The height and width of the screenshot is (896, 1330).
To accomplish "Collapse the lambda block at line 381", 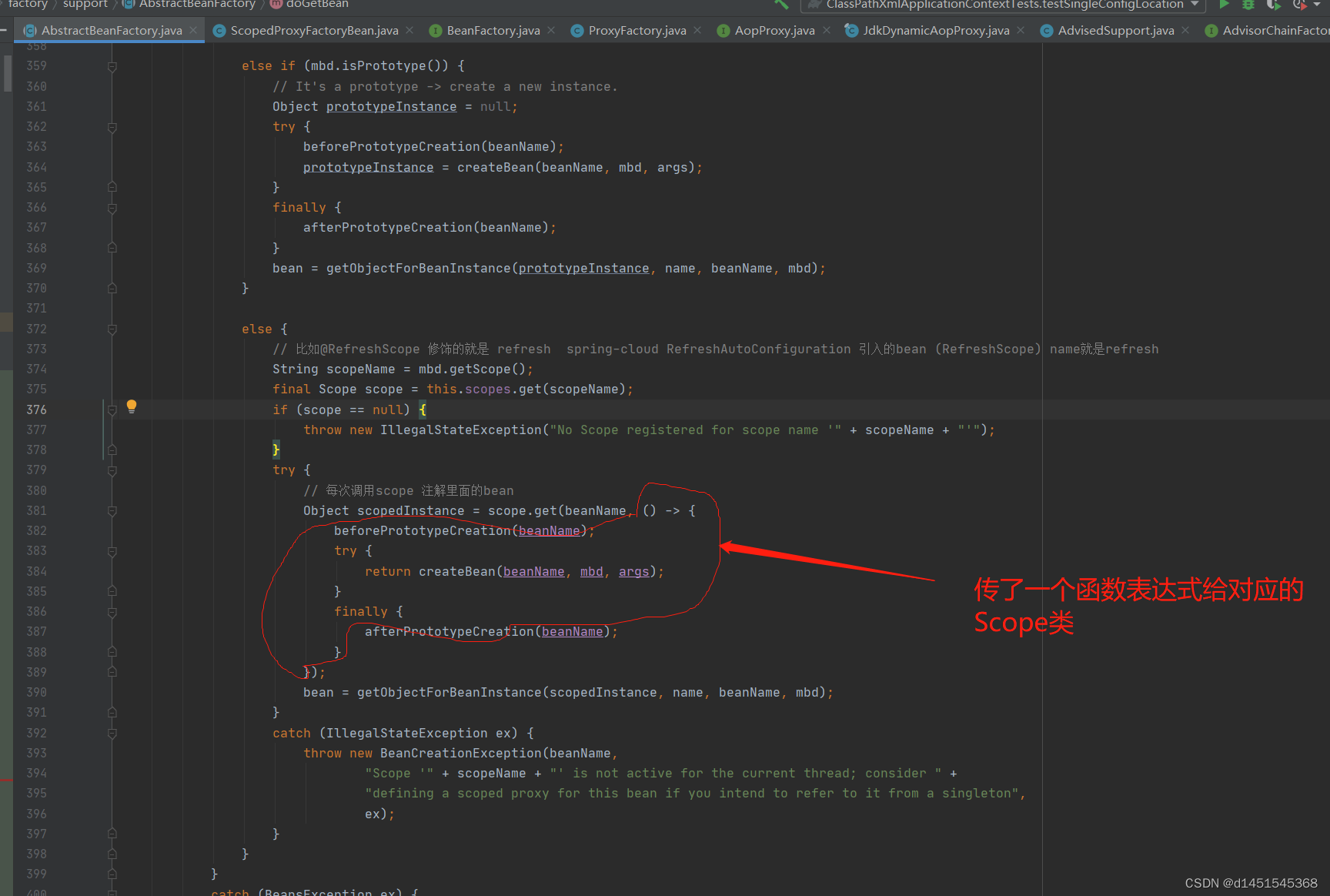I will (x=112, y=511).
